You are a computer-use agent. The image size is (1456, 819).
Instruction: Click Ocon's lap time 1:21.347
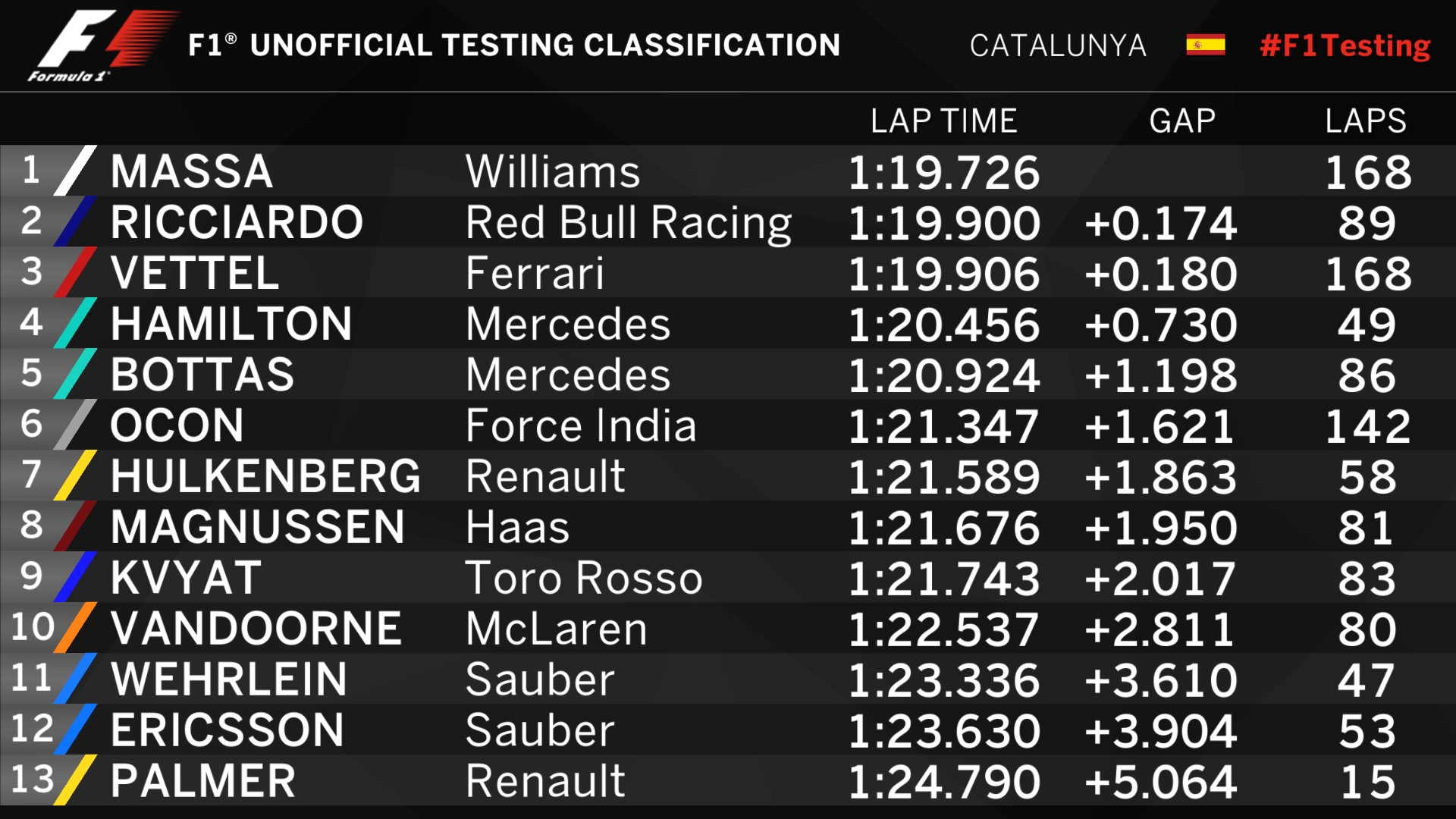pos(943,426)
